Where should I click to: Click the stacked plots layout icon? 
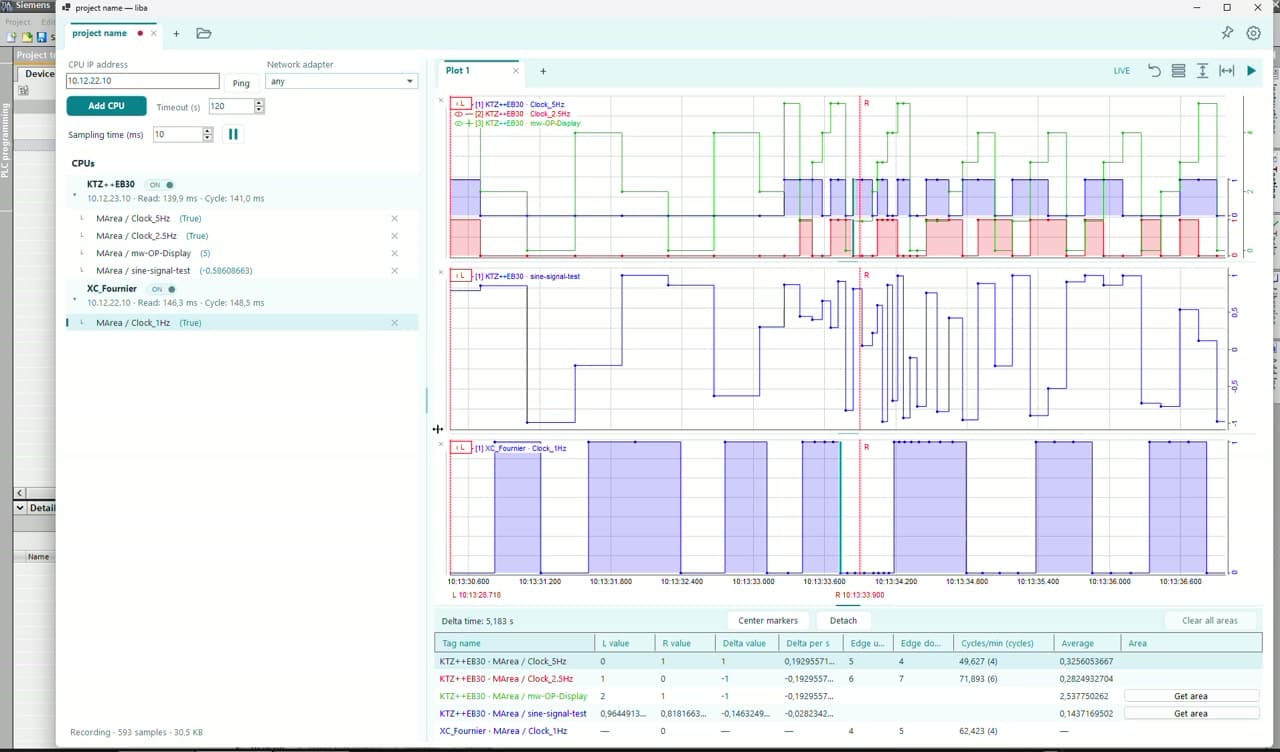(x=1178, y=71)
